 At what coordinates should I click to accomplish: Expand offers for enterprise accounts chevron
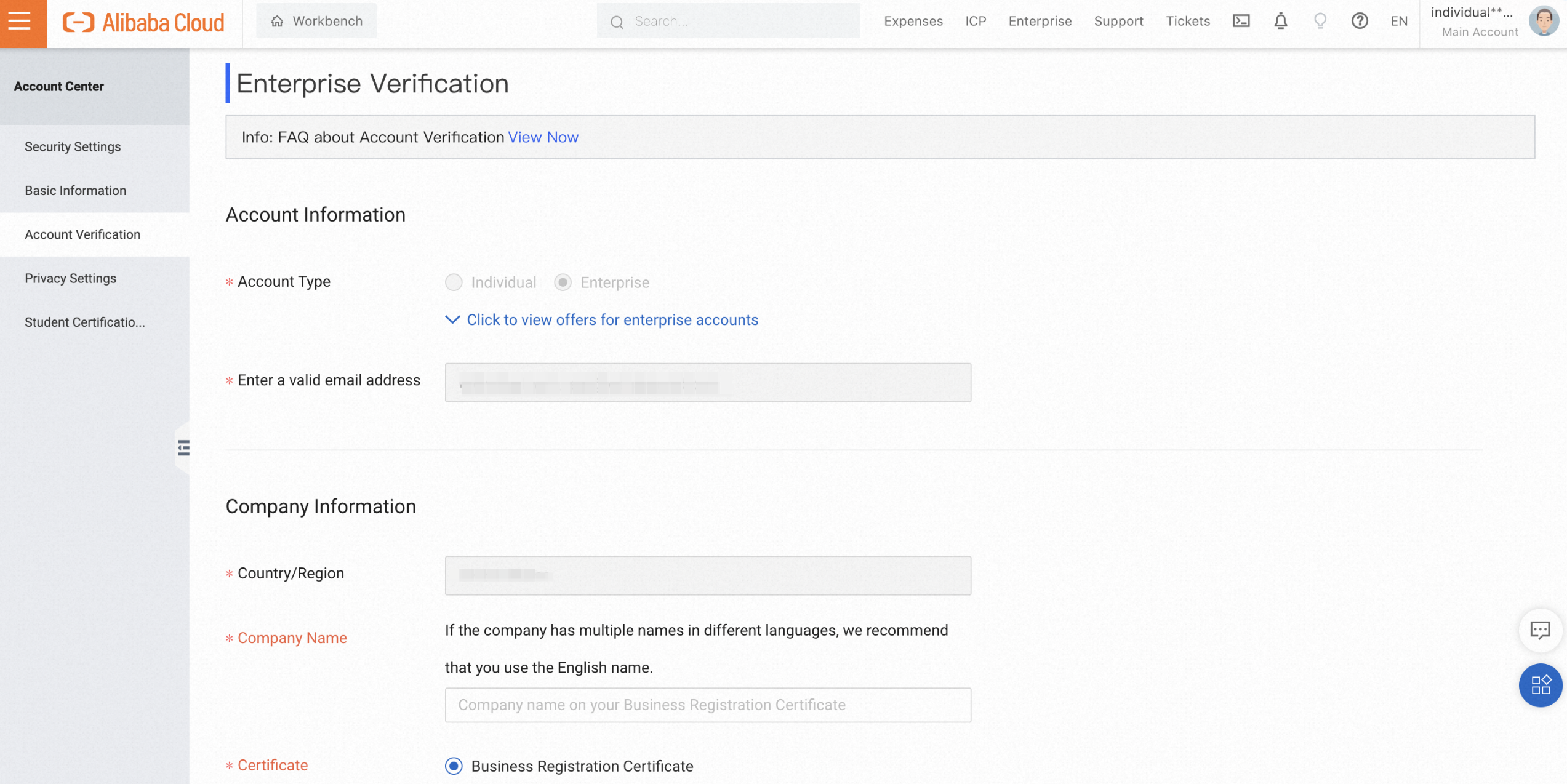point(452,319)
